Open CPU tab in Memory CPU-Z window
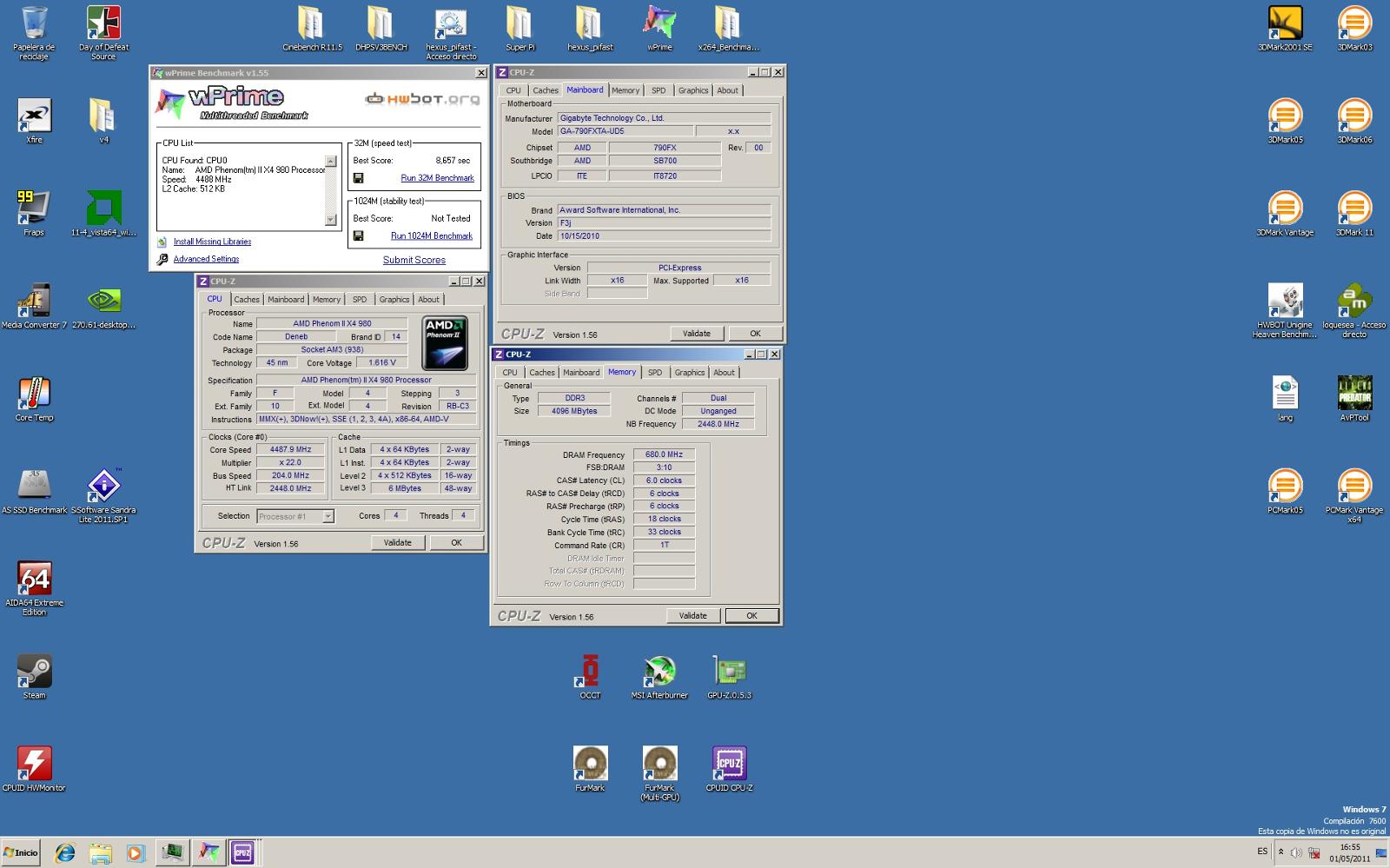 coord(510,373)
